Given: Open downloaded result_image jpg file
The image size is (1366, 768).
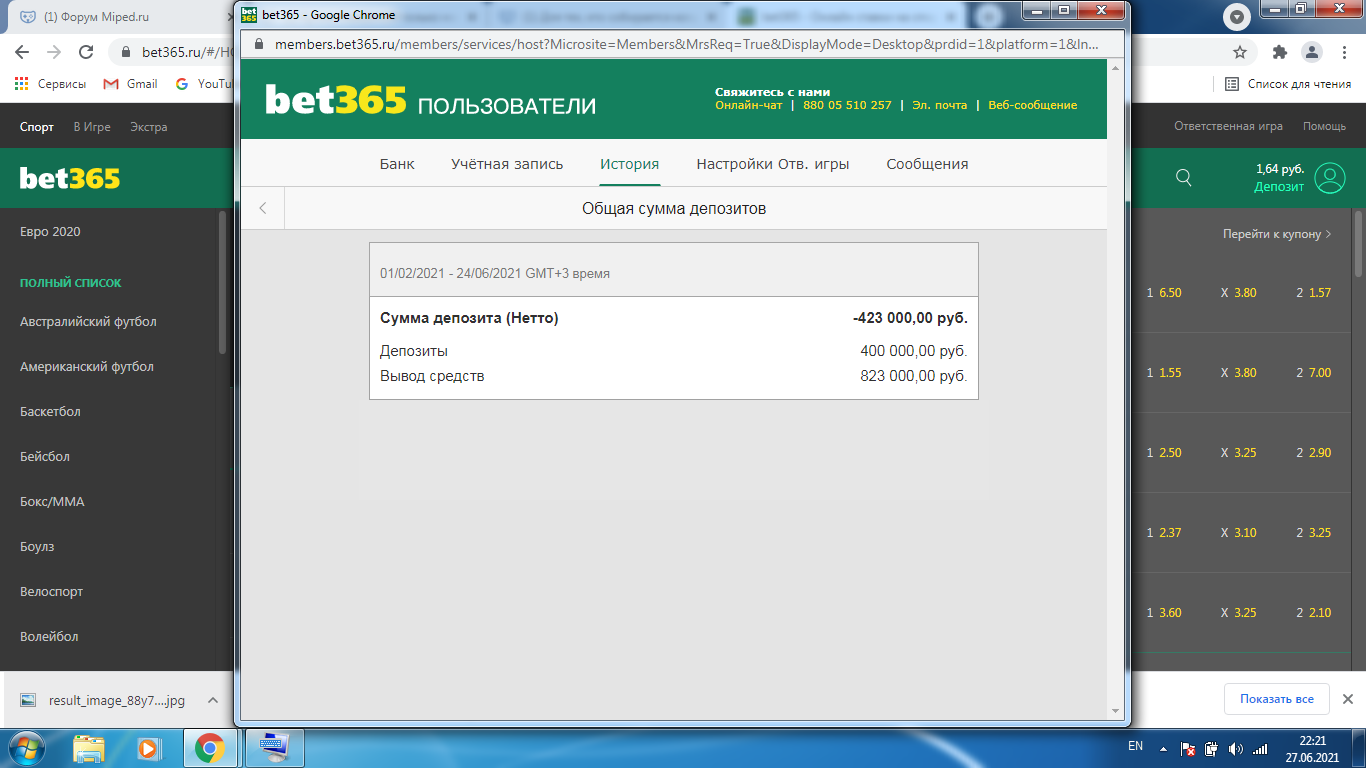Looking at the screenshot, I should pos(102,701).
